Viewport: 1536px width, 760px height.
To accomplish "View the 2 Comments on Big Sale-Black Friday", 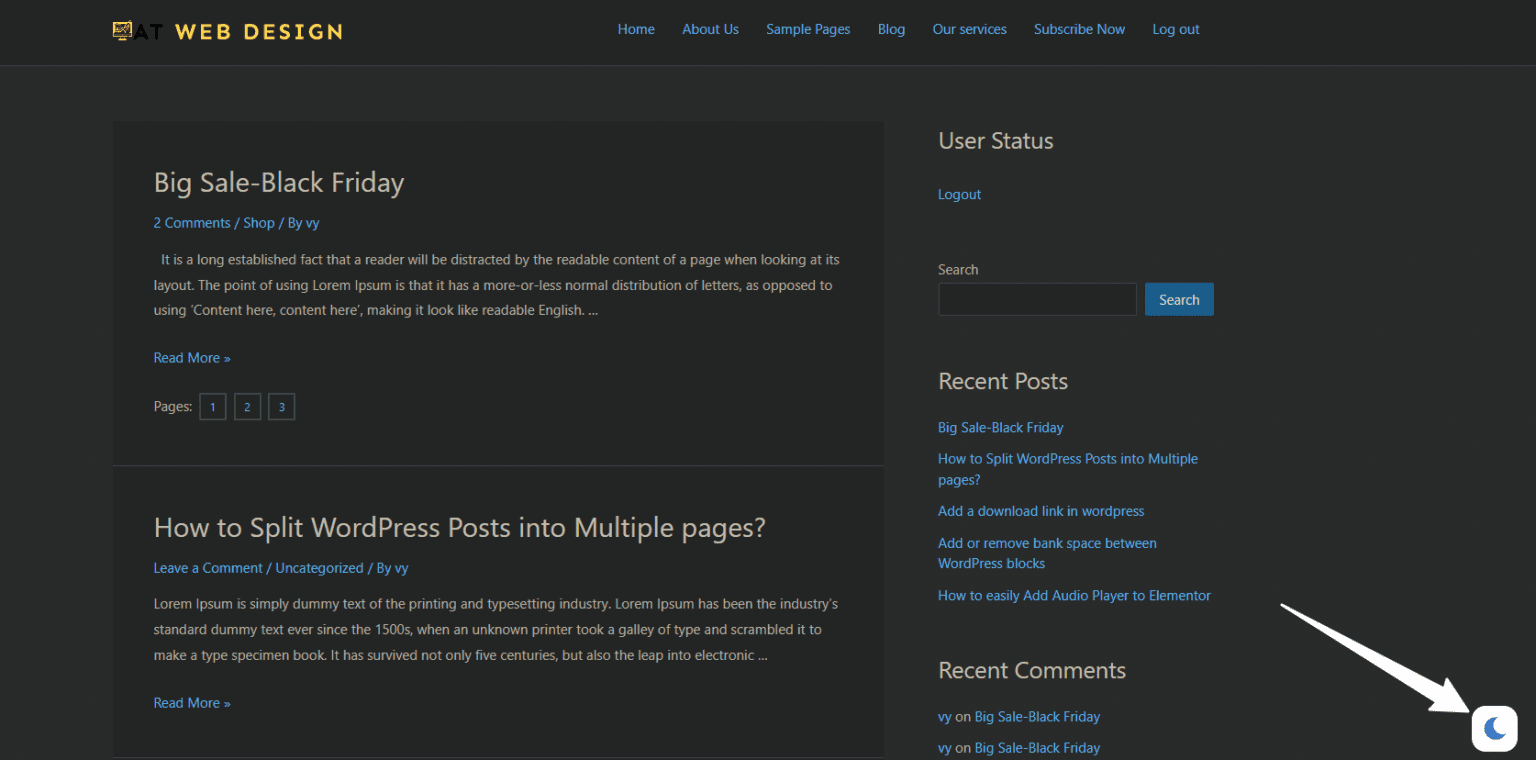I will click(191, 222).
